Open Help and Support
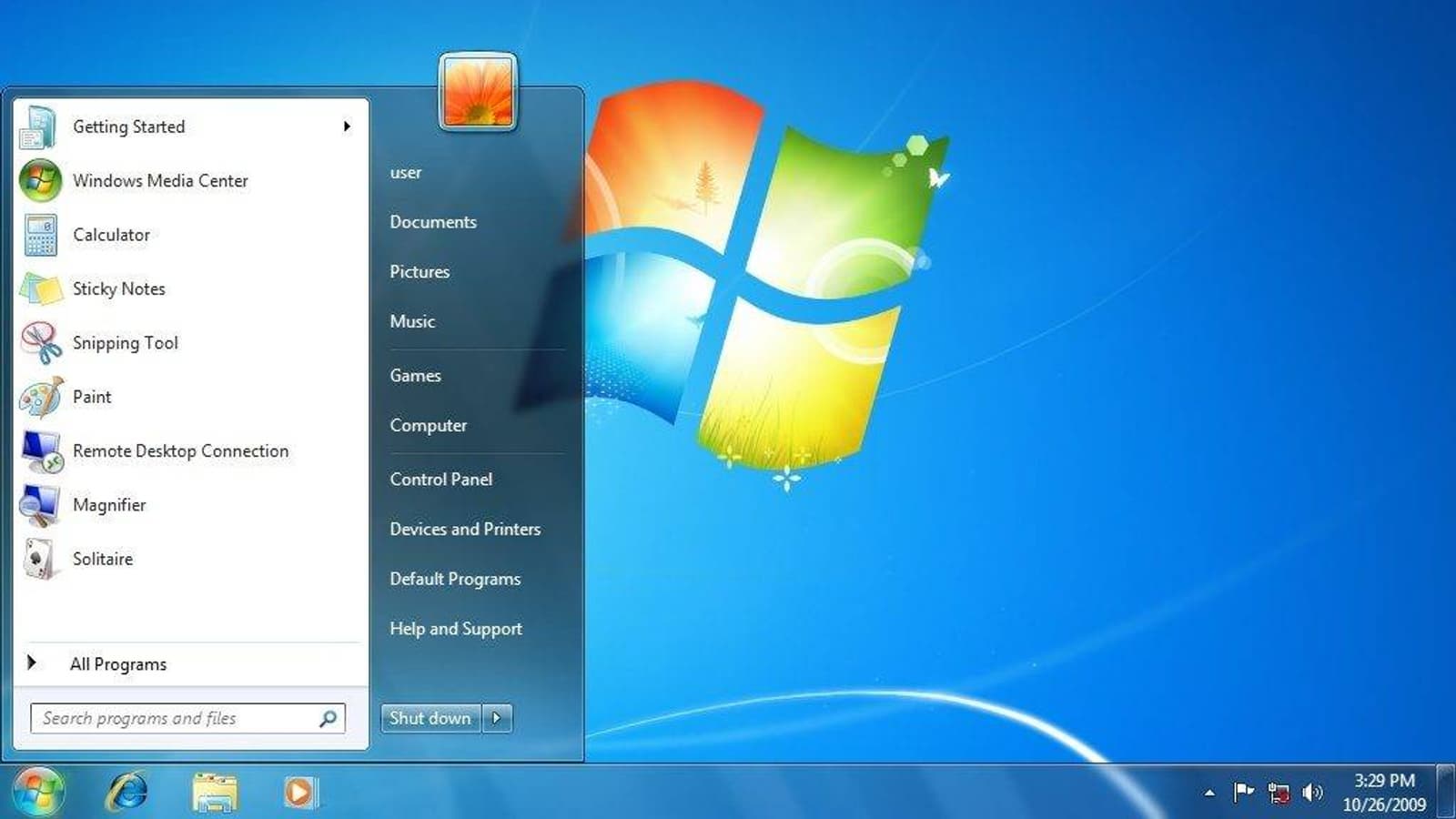1456x819 pixels. 456,629
